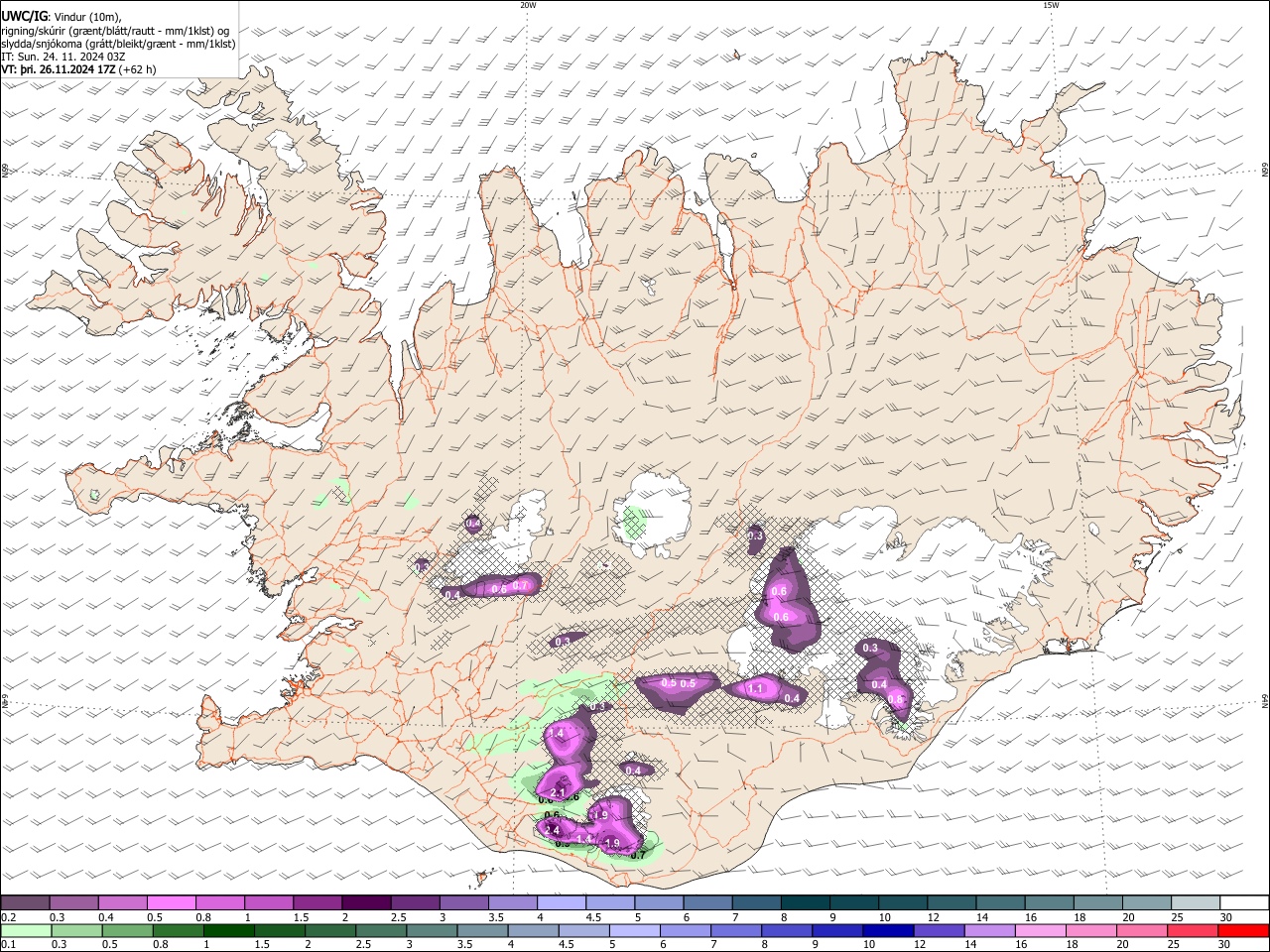The image size is (1270, 952).
Task: Click the 'VT: þri. 26.11.2024 17Z' valid time
Action: (59, 69)
